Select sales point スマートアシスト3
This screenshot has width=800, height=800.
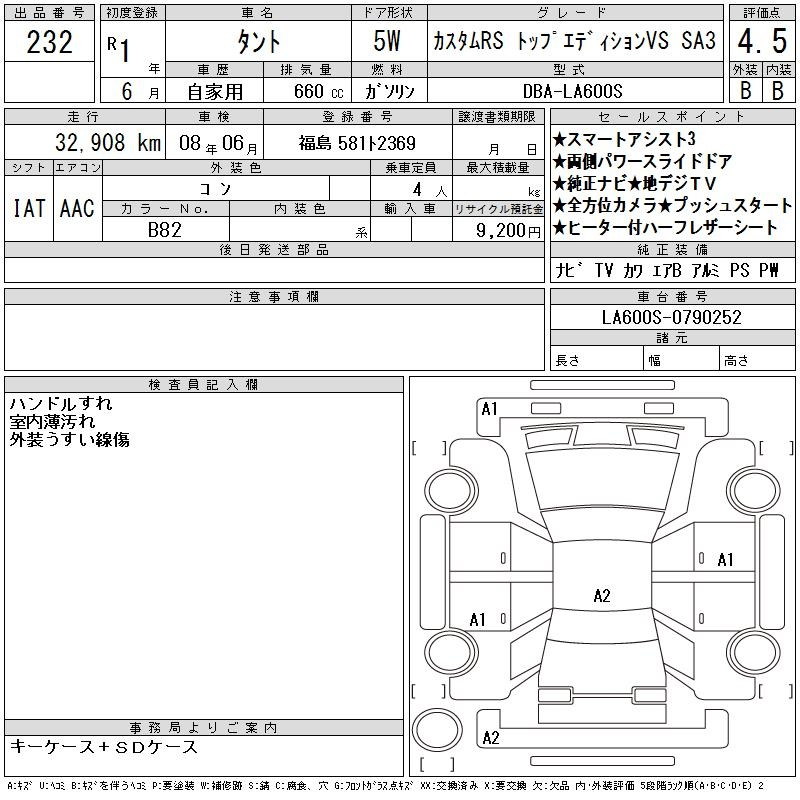click(x=624, y=139)
